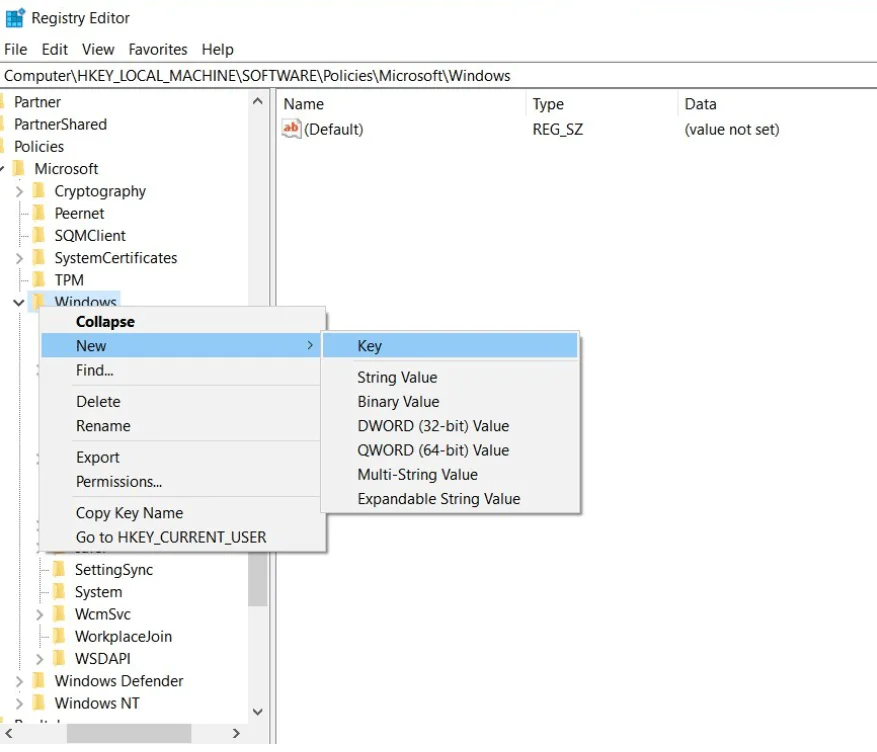Collapse the Windows key via its chevron

click(x=17, y=301)
